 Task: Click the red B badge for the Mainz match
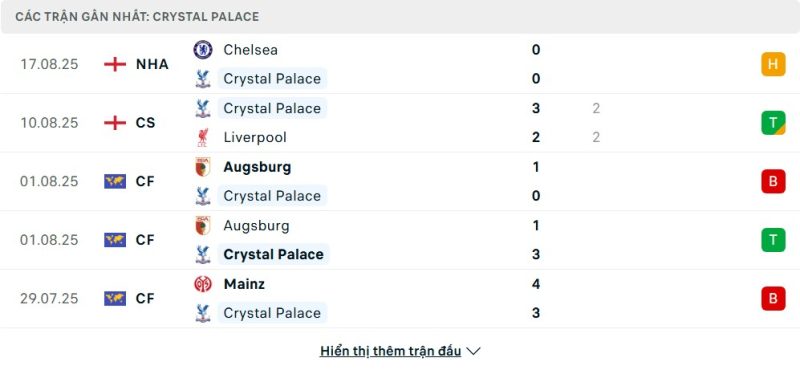click(x=773, y=298)
